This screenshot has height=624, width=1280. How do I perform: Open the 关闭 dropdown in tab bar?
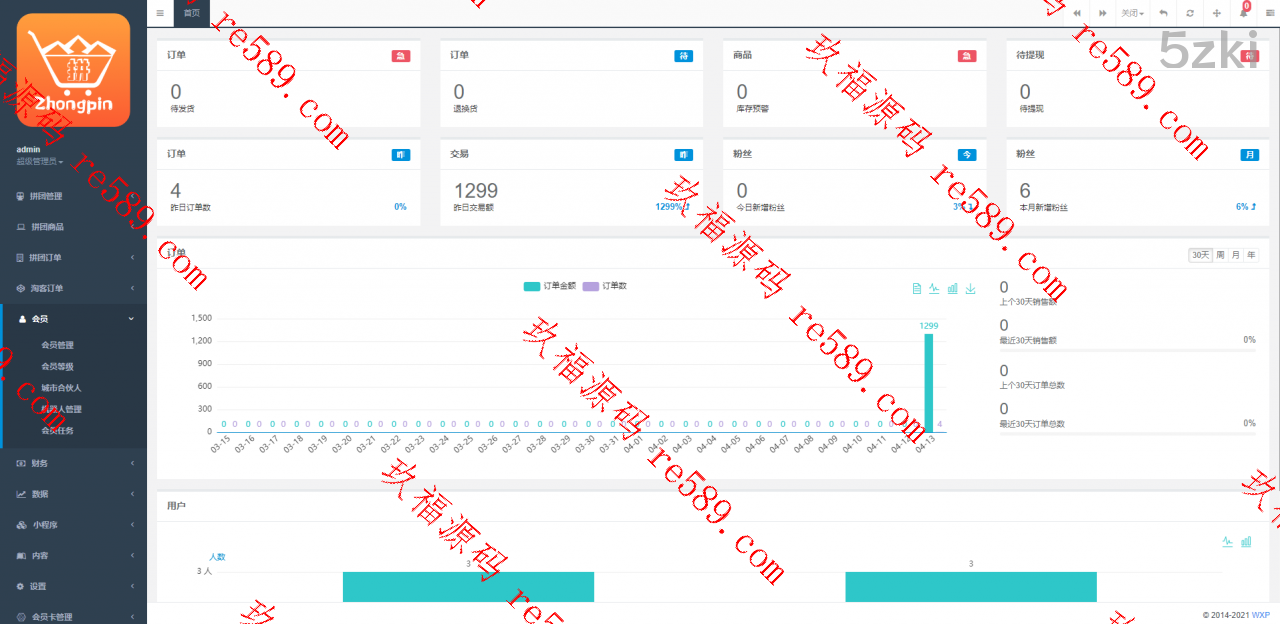pos(1132,13)
